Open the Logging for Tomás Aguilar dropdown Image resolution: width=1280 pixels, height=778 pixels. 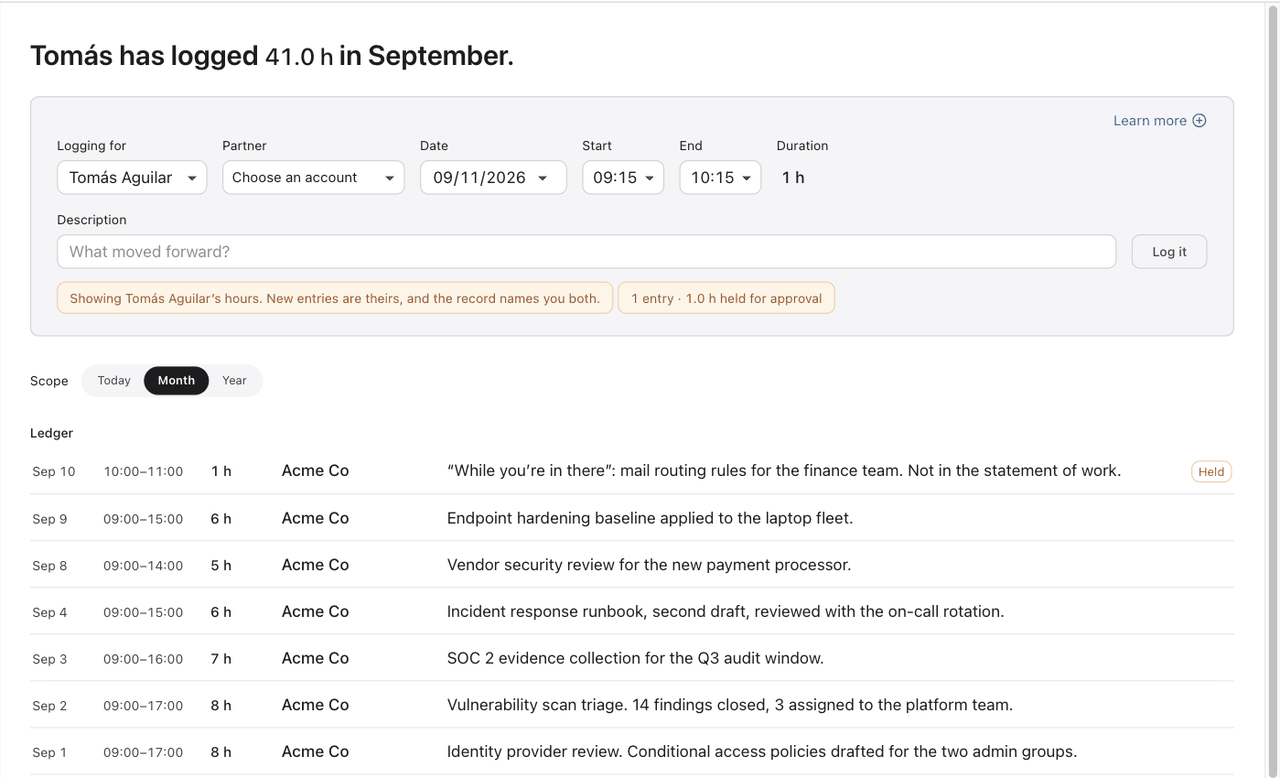[x=132, y=177]
